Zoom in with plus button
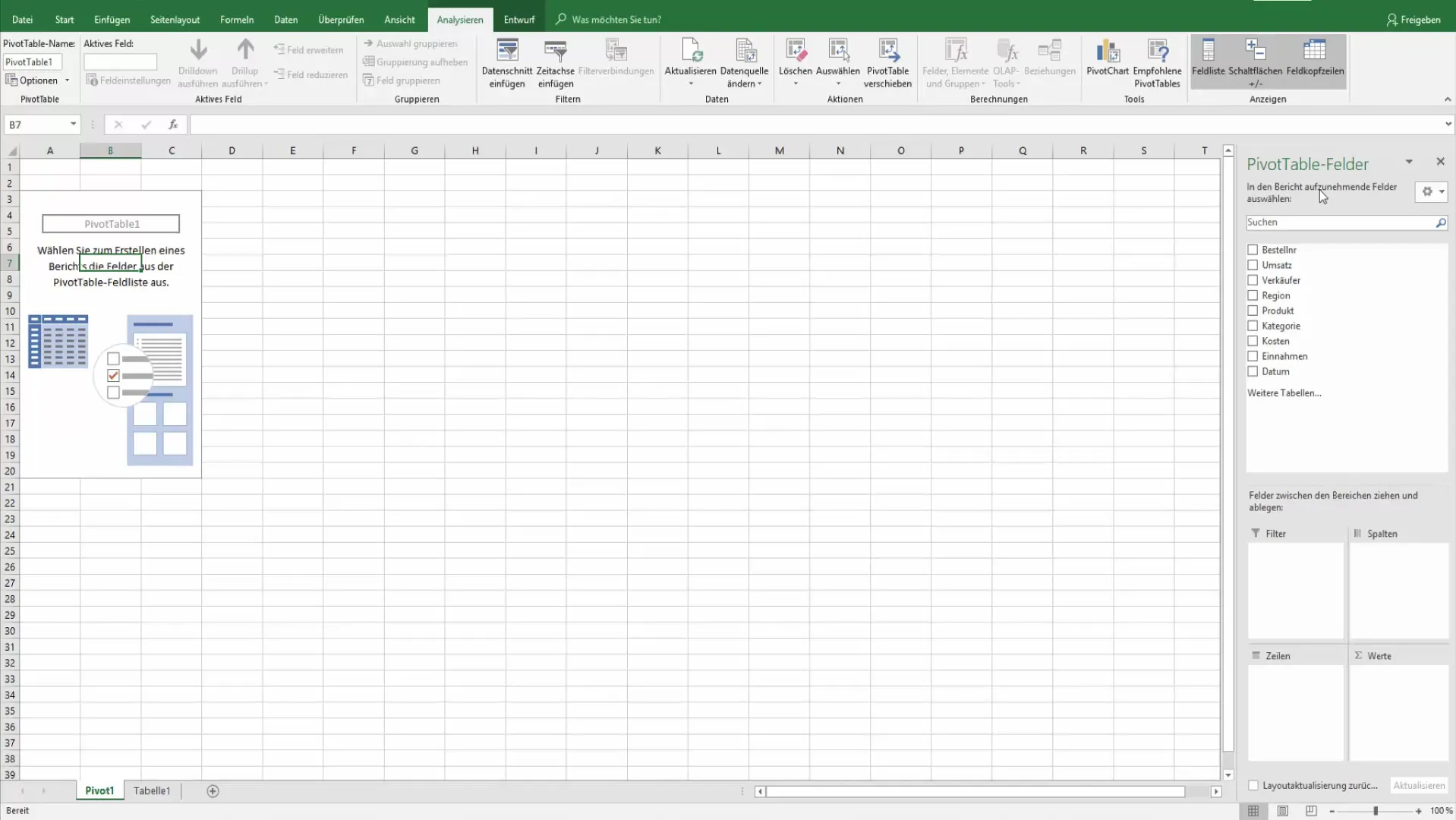Image resolution: width=1456 pixels, height=820 pixels. point(1418,811)
